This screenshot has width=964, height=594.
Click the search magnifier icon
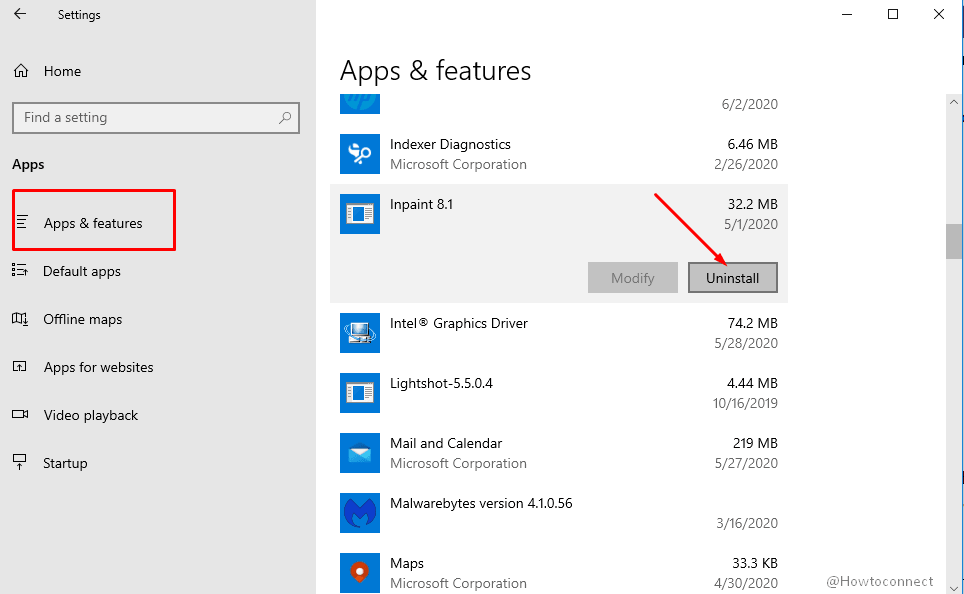pyautogui.click(x=285, y=117)
